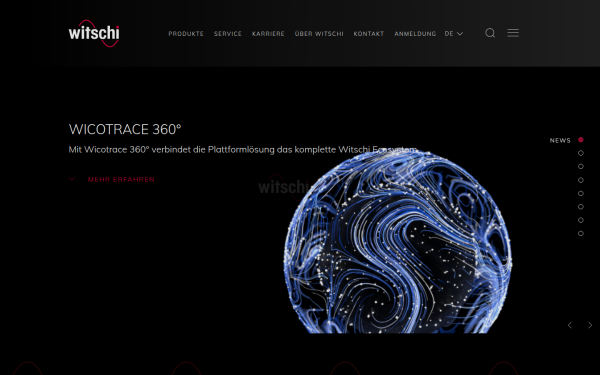600x375 pixels.
Task: Select the second slide indicator dot
Action: 580,153
